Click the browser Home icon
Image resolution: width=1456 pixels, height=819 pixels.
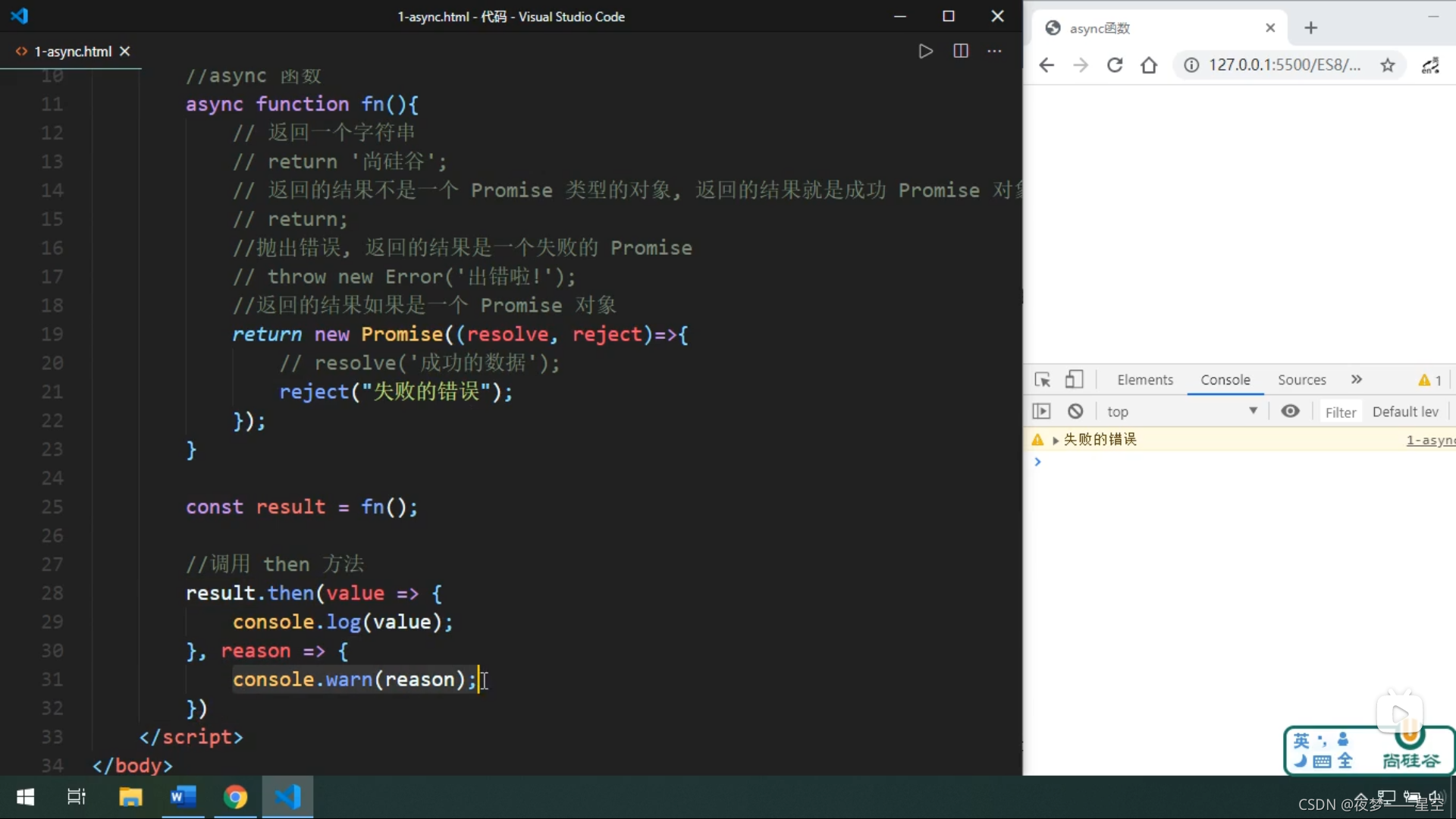coord(1149,64)
